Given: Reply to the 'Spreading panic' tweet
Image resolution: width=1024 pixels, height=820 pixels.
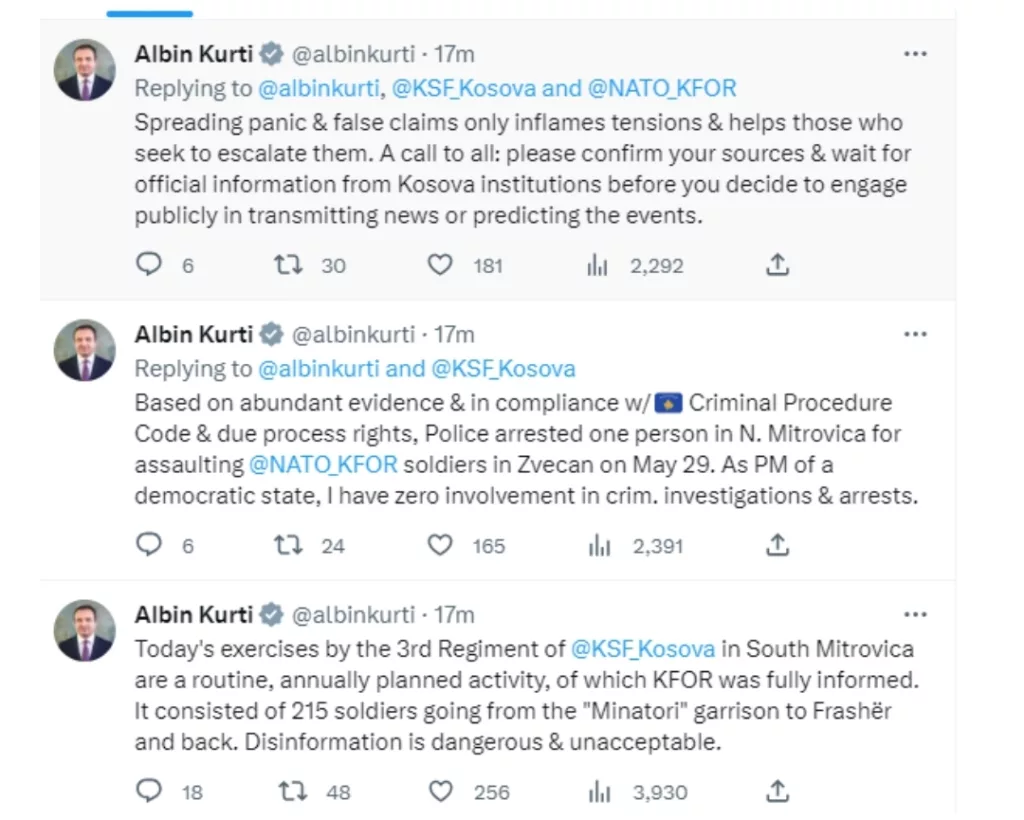Looking at the screenshot, I should tap(149, 264).
